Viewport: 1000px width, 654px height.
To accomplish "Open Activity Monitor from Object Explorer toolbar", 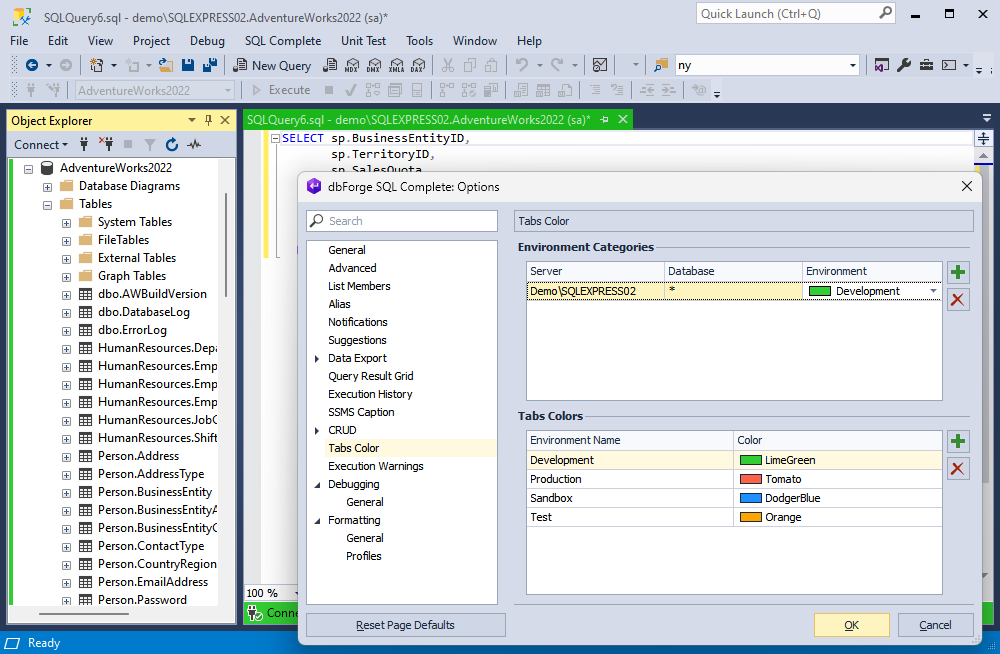I will coord(194,145).
